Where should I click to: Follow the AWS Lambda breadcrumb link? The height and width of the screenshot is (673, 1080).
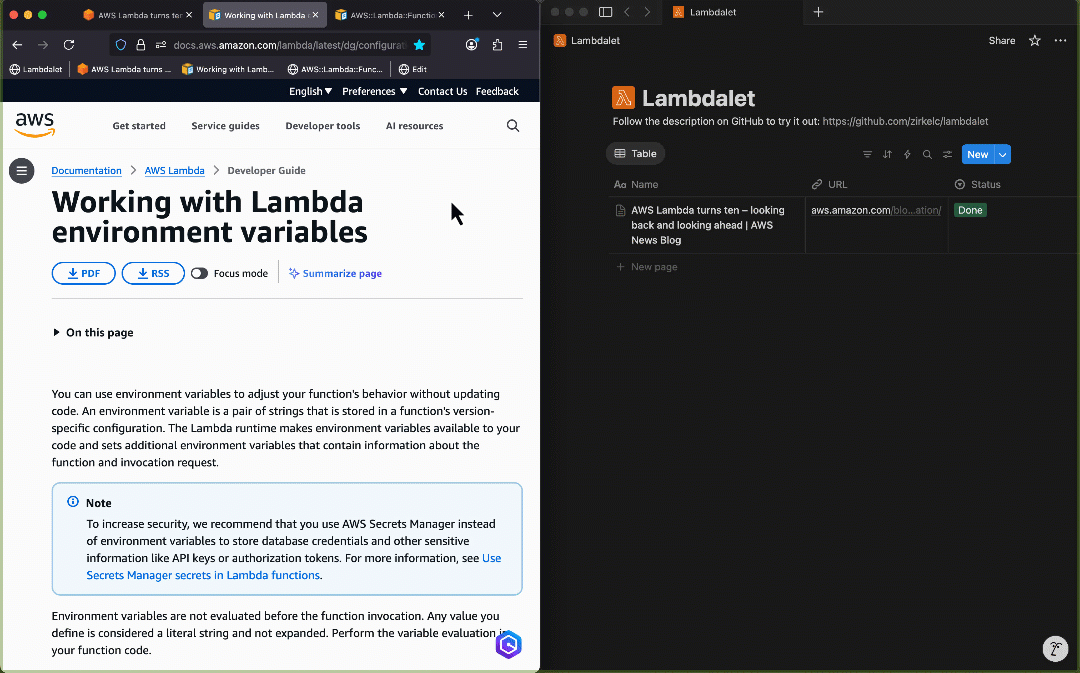point(174,170)
